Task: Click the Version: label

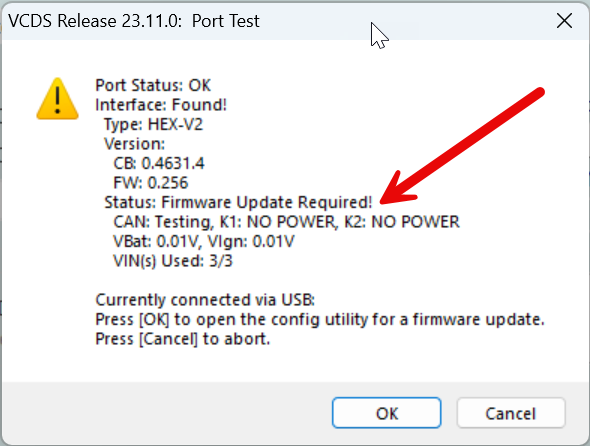Action: [x=134, y=144]
